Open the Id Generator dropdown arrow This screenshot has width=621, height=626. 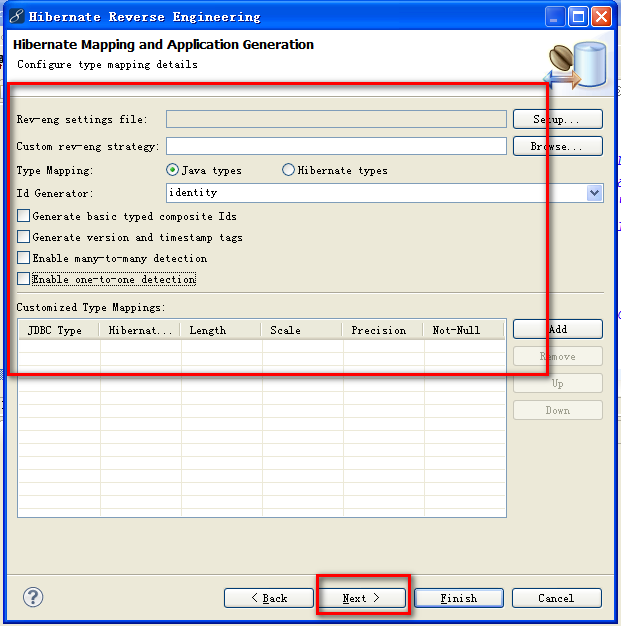point(595,193)
